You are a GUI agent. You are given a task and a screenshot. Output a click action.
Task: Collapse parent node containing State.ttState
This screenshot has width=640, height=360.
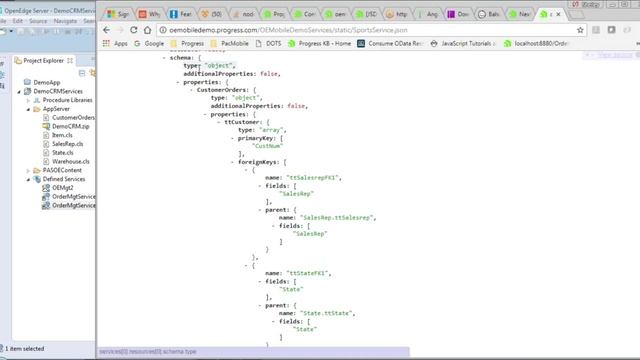(260, 305)
